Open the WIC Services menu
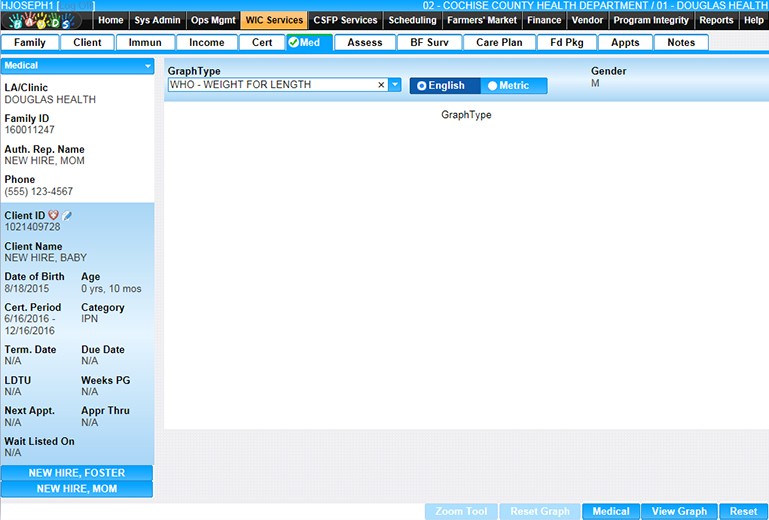 [273, 20]
